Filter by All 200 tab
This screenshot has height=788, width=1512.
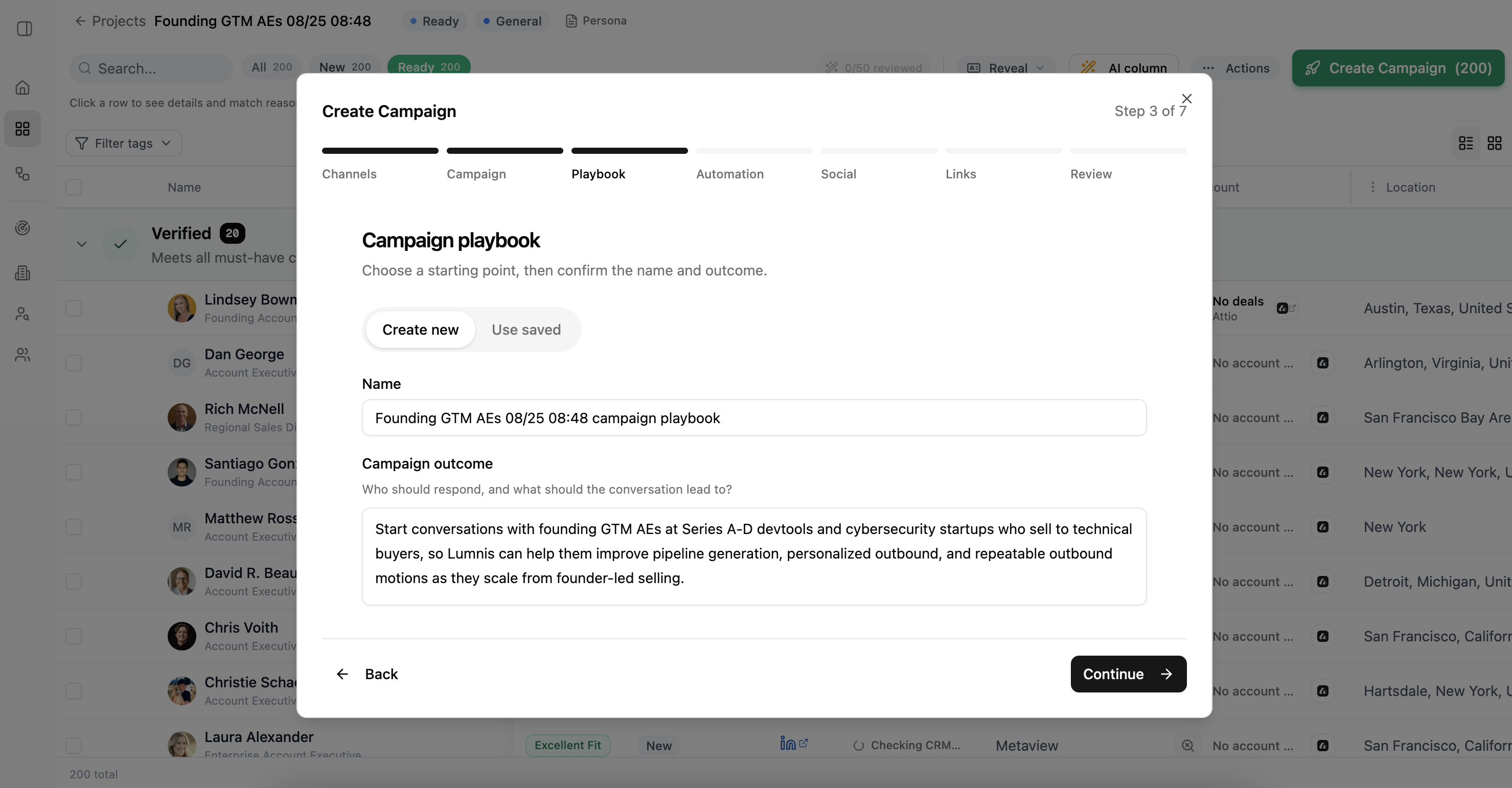[272, 67]
